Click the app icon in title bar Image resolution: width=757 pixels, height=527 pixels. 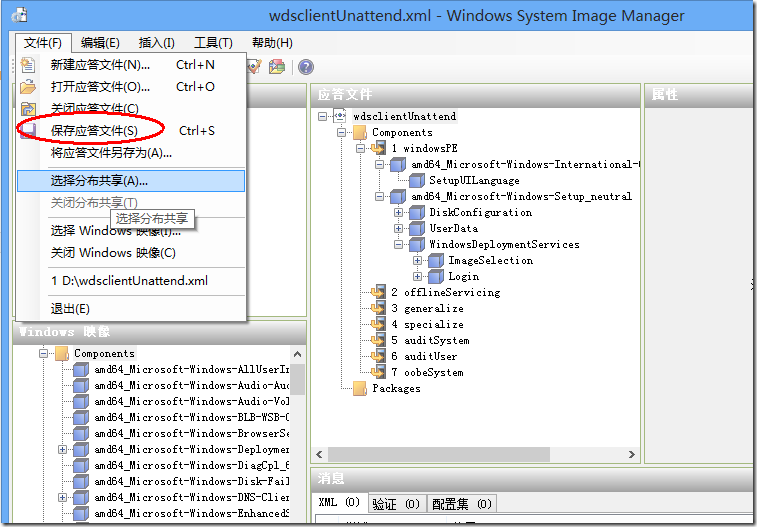tap(19, 15)
